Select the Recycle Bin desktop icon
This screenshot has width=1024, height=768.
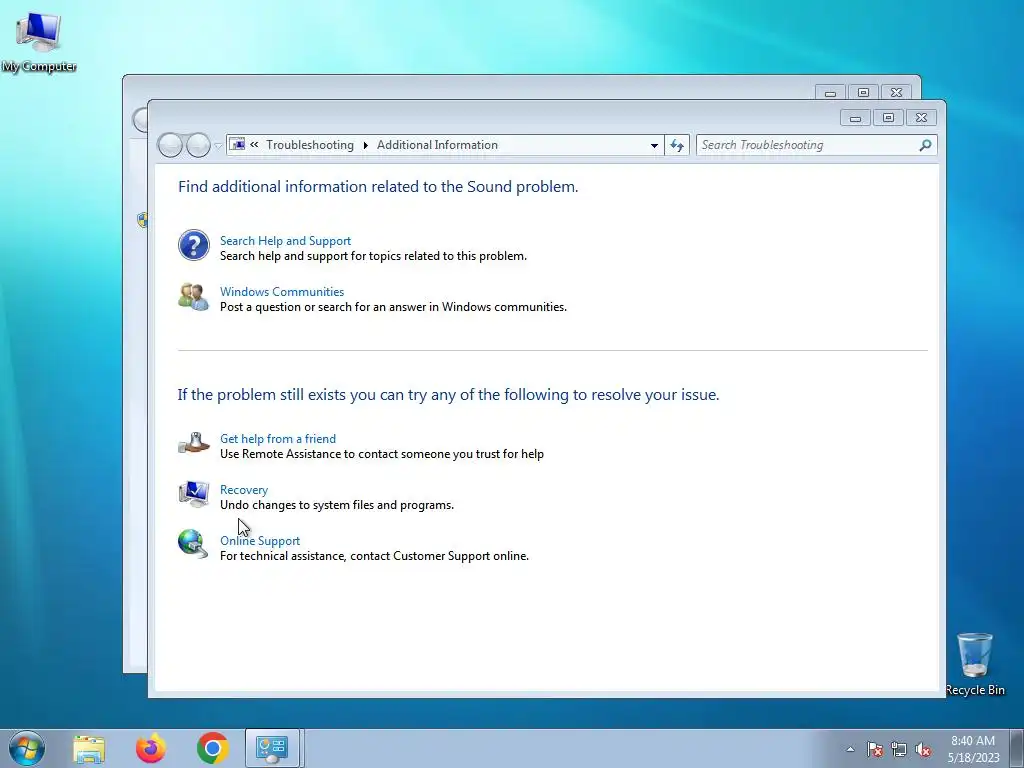(975, 664)
